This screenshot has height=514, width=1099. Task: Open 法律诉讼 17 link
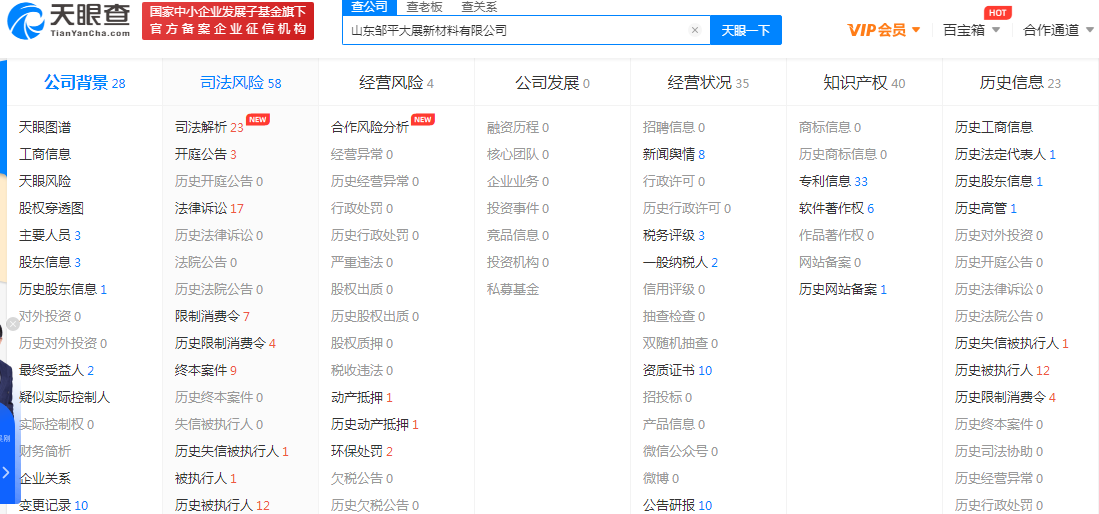[209, 208]
